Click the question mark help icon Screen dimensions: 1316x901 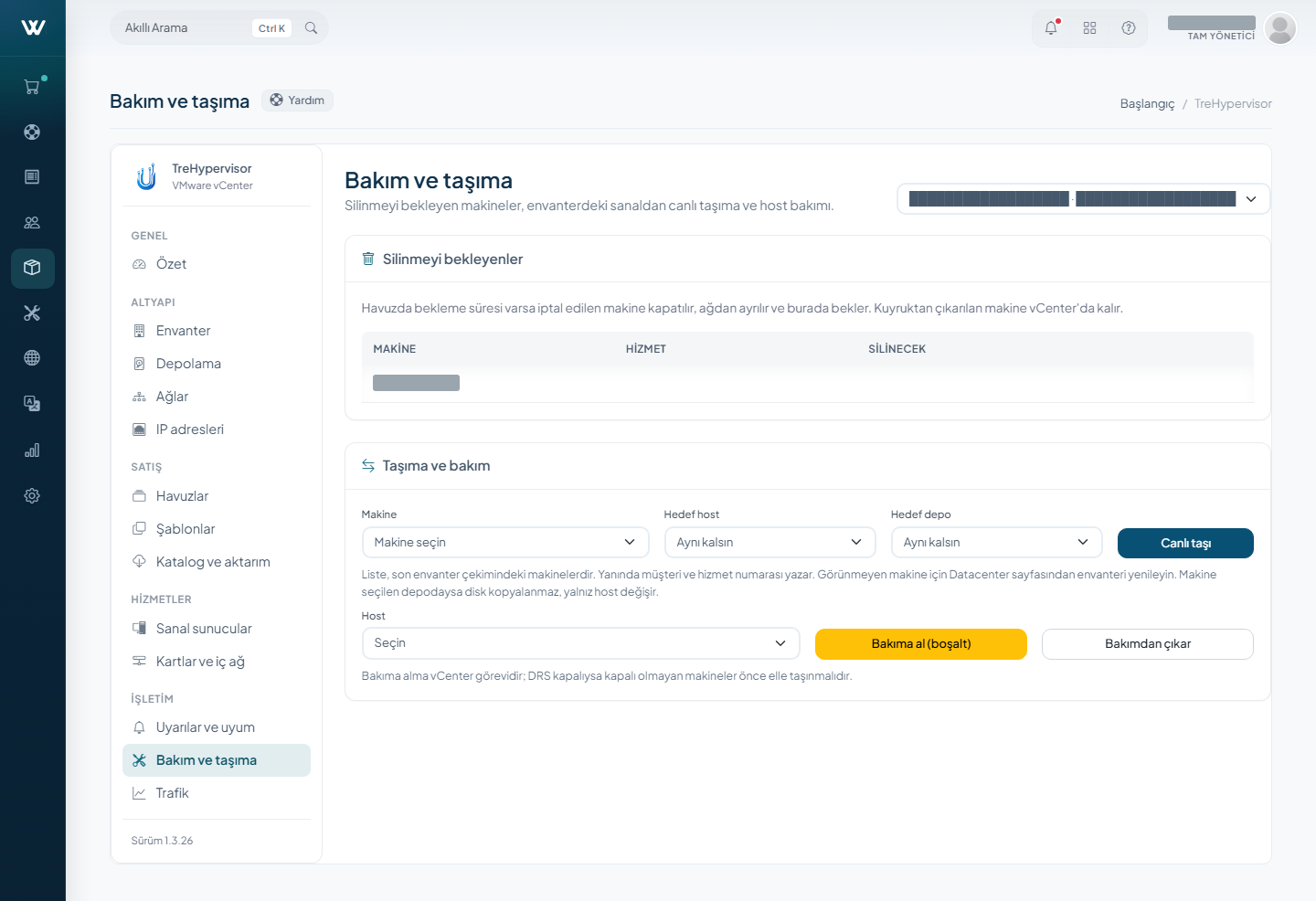(x=1129, y=28)
